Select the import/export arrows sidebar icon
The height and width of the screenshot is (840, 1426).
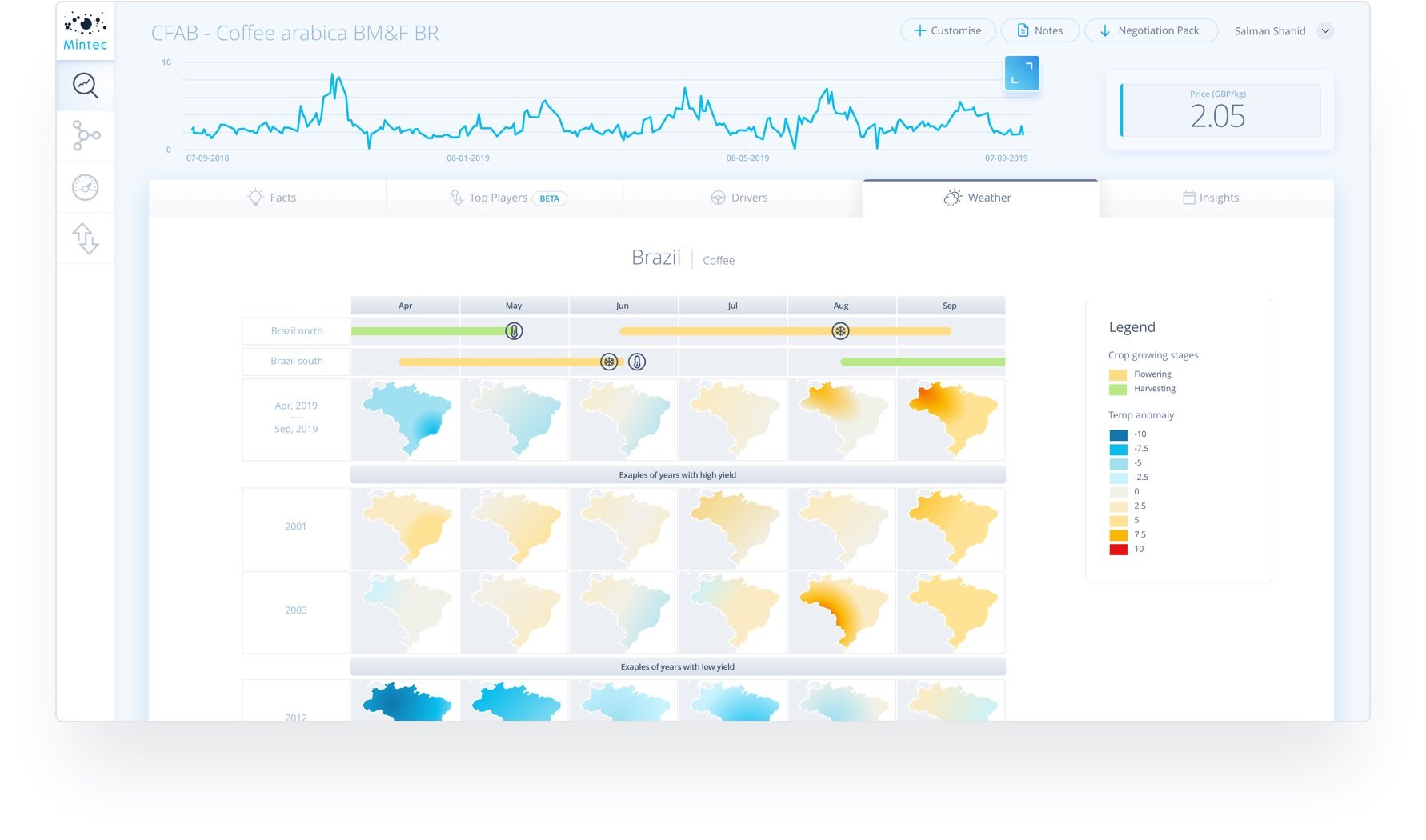(85, 238)
